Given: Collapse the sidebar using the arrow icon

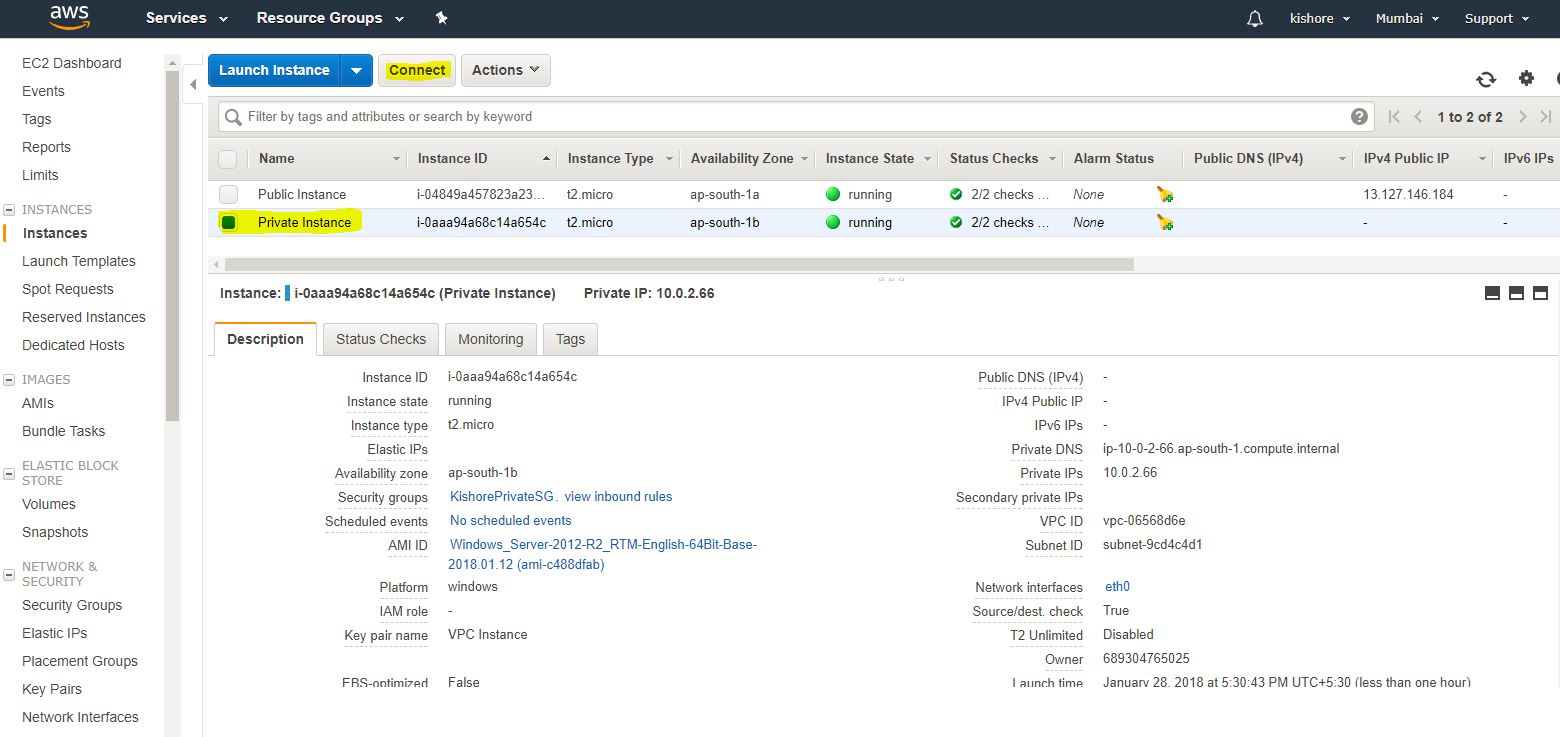Looking at the screenshot, I should tap(193, 84).
